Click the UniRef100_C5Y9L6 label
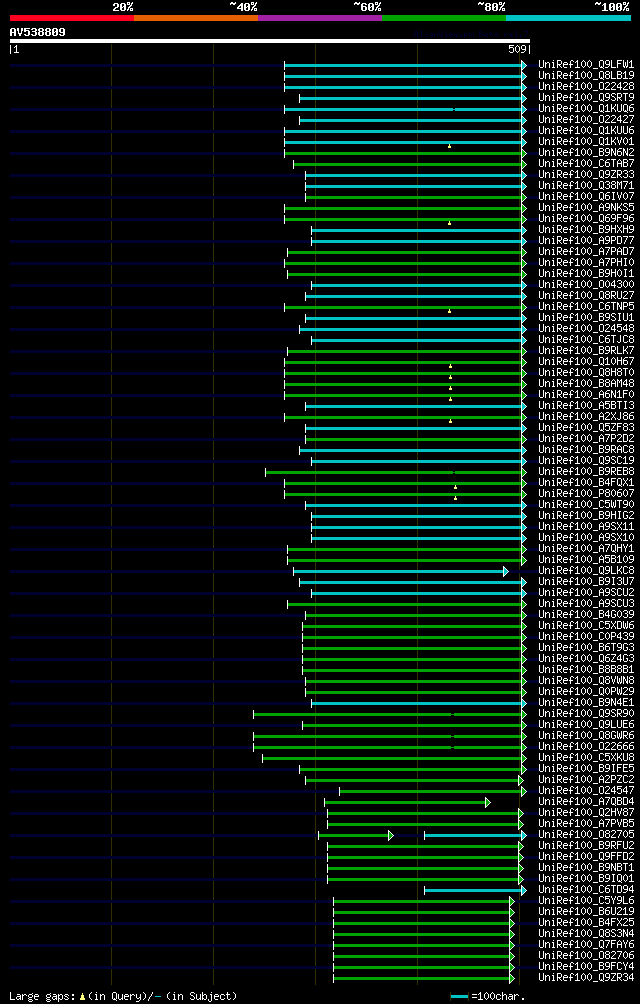 pos(586,899)
